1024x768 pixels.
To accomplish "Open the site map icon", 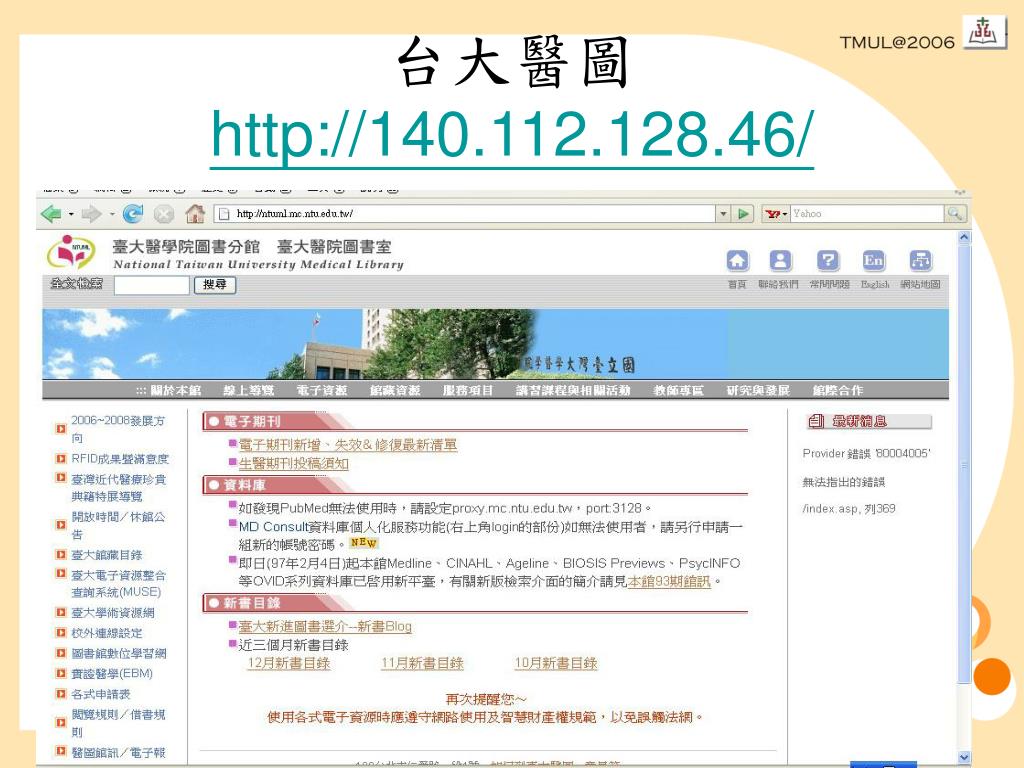I will tap(921, 261).
